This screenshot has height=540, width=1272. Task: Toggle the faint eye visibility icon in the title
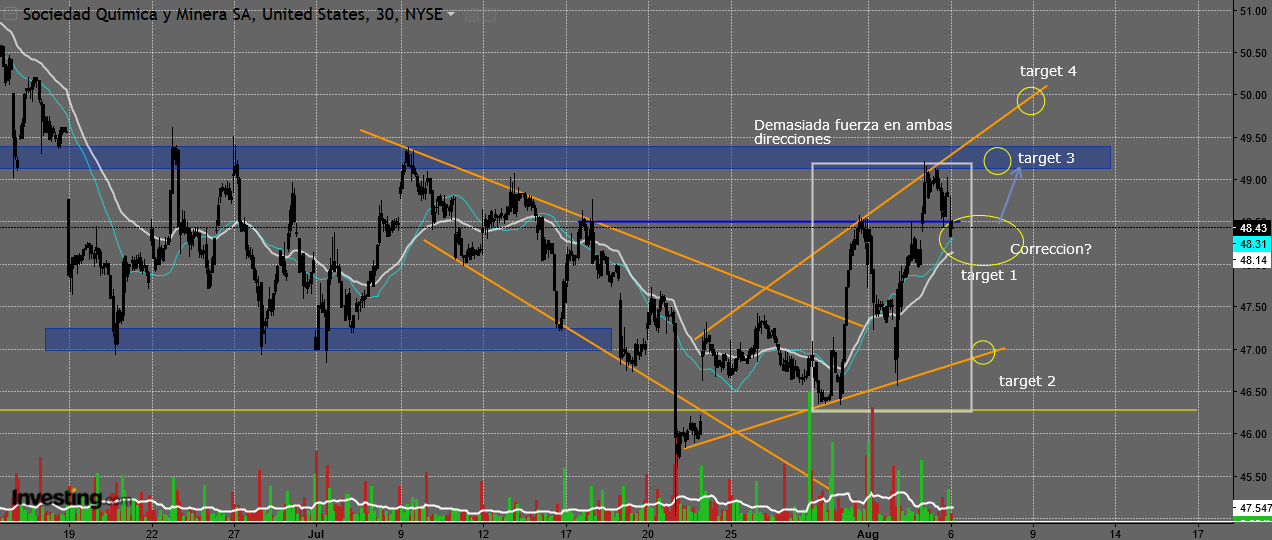(472, 16)
